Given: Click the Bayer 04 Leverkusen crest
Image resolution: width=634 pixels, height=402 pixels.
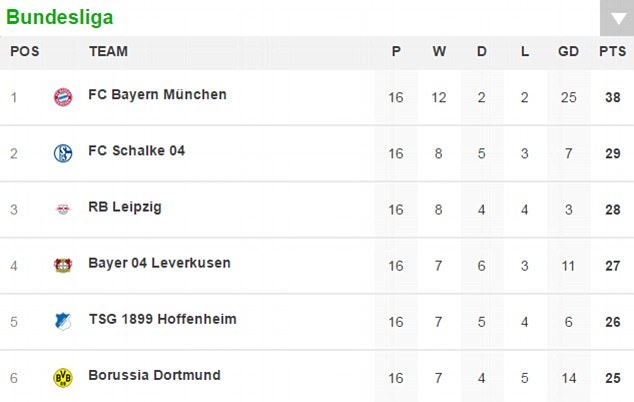Looking at the screenshot, I should (x=63, y=266).
